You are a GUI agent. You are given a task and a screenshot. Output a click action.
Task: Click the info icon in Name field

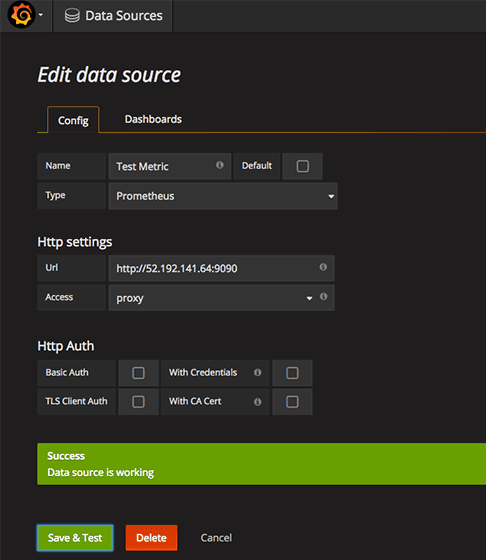(x=220, y=165)
